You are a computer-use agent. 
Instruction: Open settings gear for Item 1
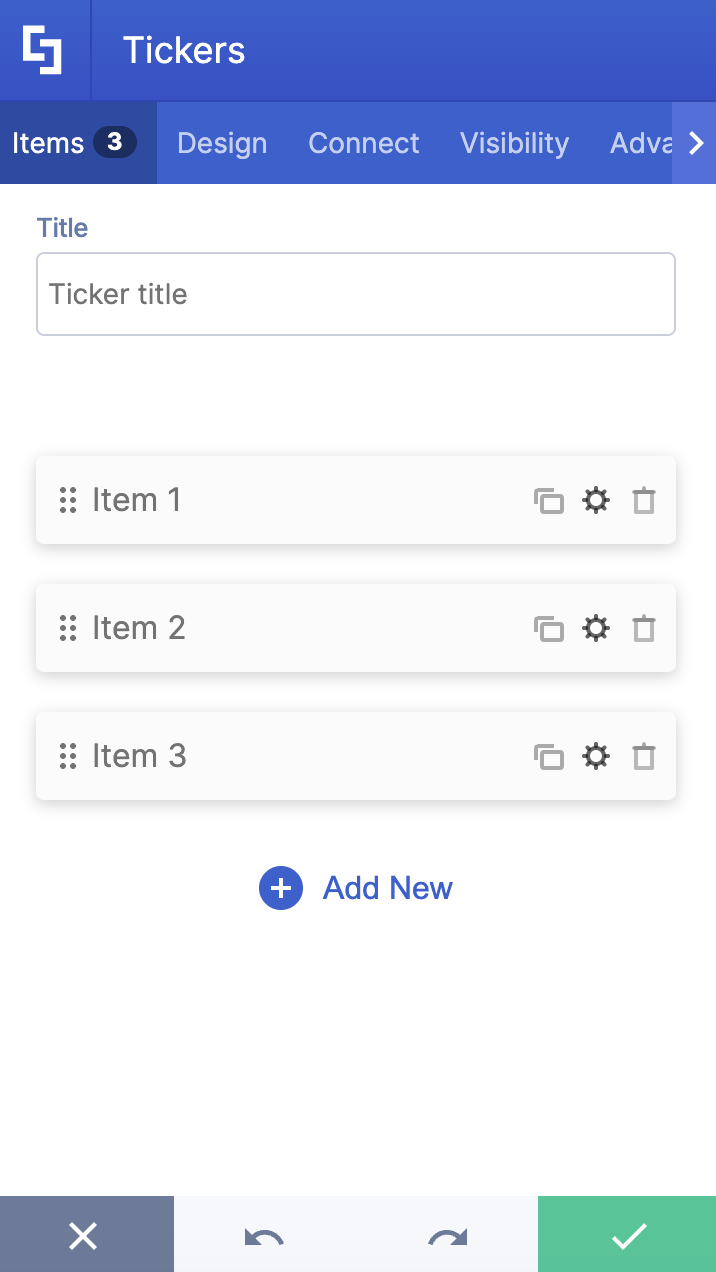[x=596, y=500]
